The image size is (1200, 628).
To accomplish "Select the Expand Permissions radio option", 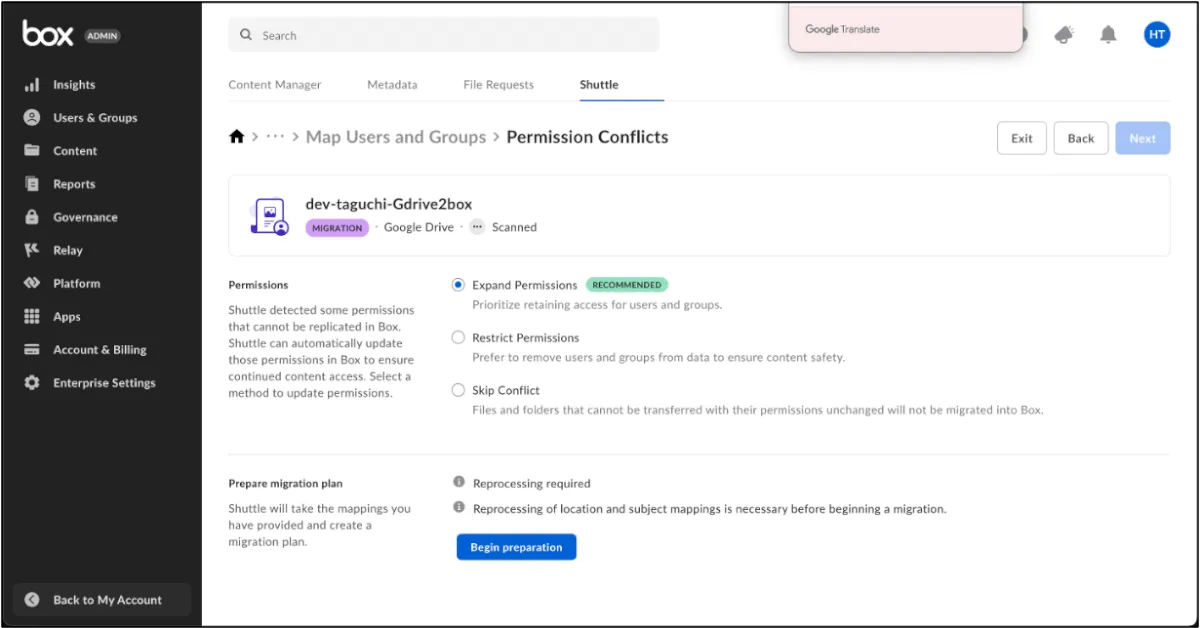I will [458, 285].
